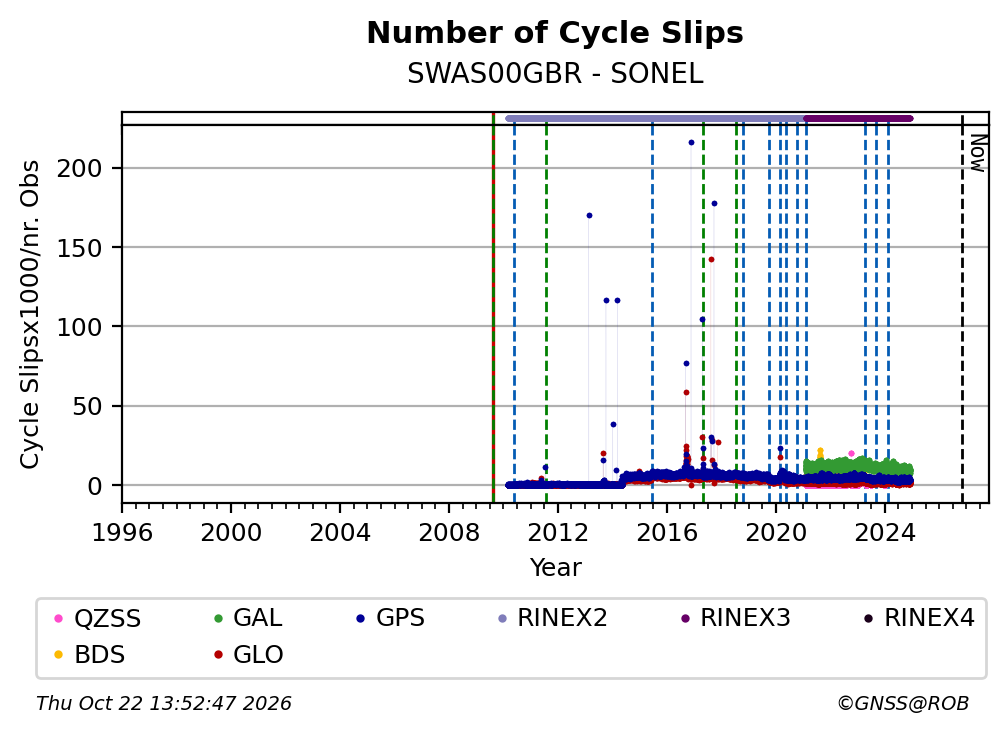Choose the GPS legend label
1008x734 pixels.
400,618
